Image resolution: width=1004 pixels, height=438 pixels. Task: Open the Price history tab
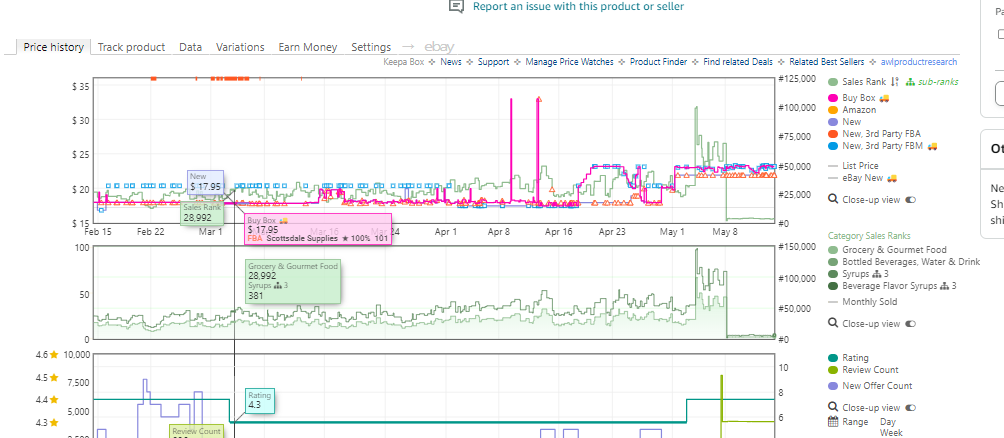(54, 47)
